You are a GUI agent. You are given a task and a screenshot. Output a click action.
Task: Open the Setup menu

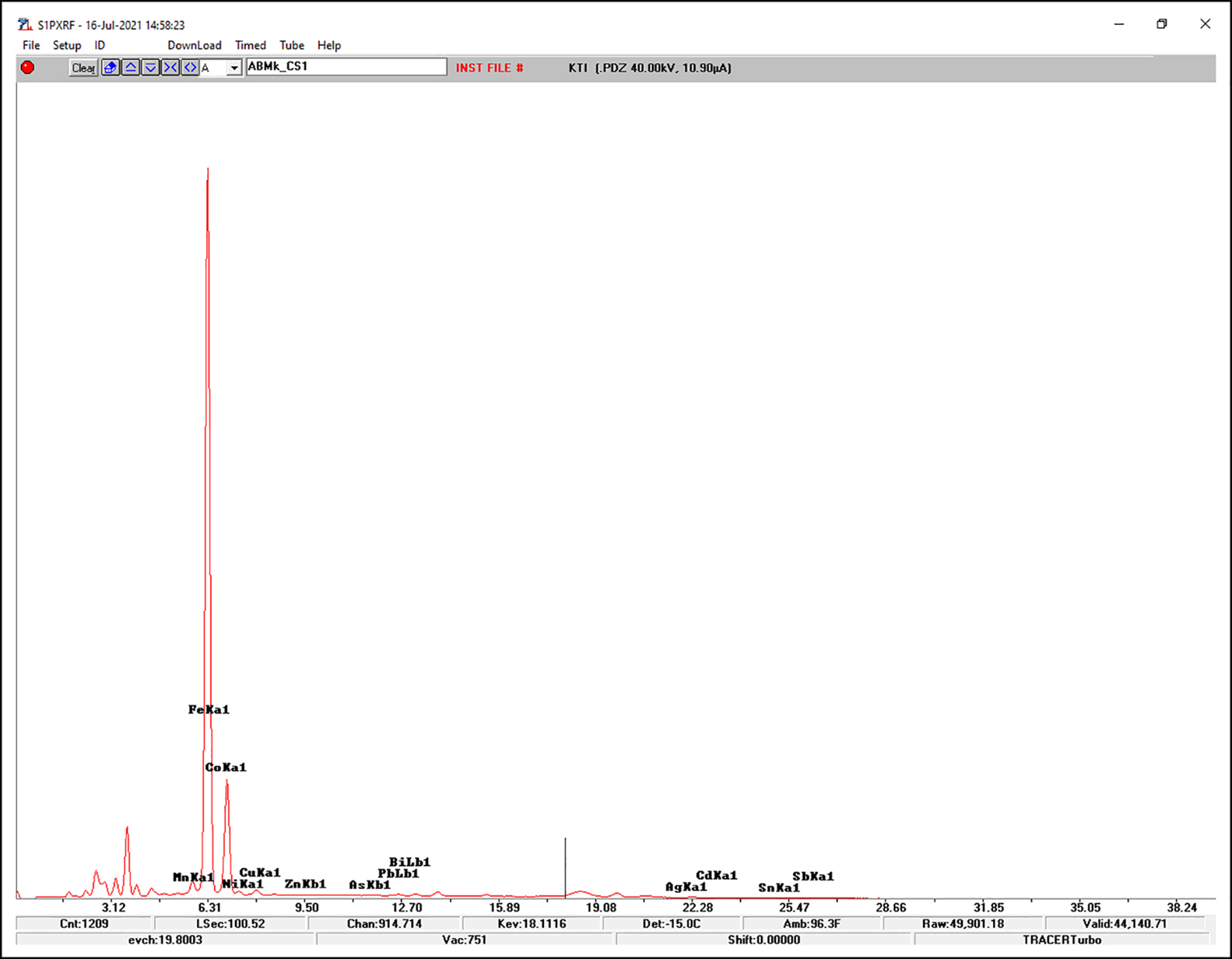[x=67, y=45]
